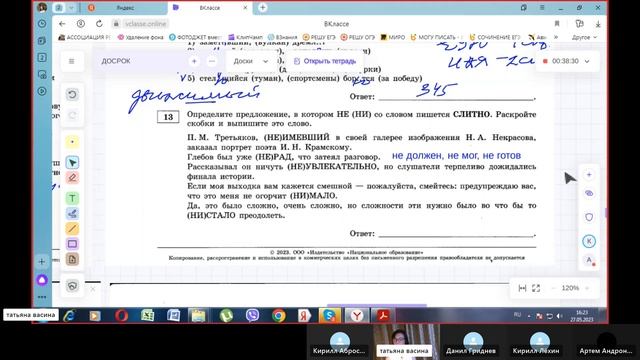Select the arrow pointer tool

[72, 162]
